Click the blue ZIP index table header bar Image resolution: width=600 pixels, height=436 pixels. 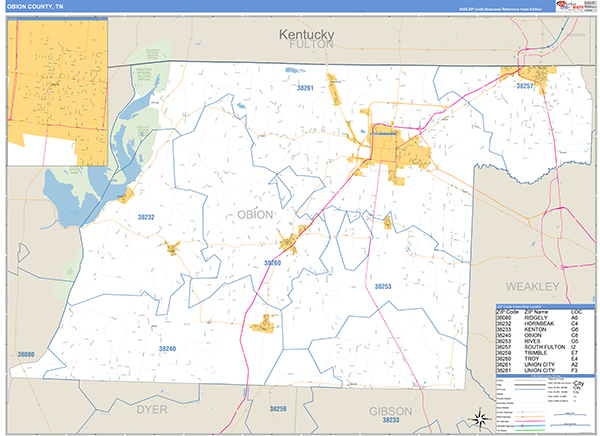(x=545, y=307)
